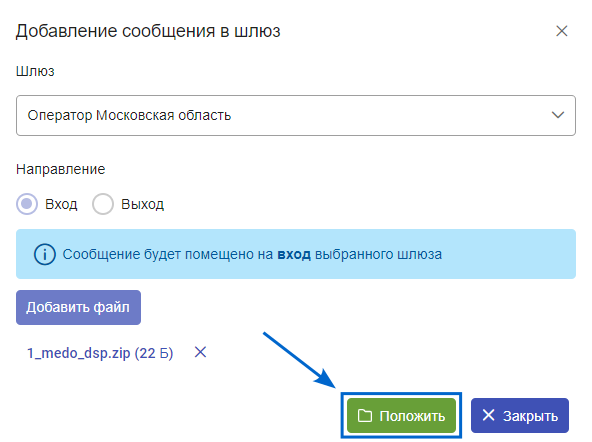This screenshot has width=592, height=442.
Task: Select the Вход radio button
Action: pos(27,204)
